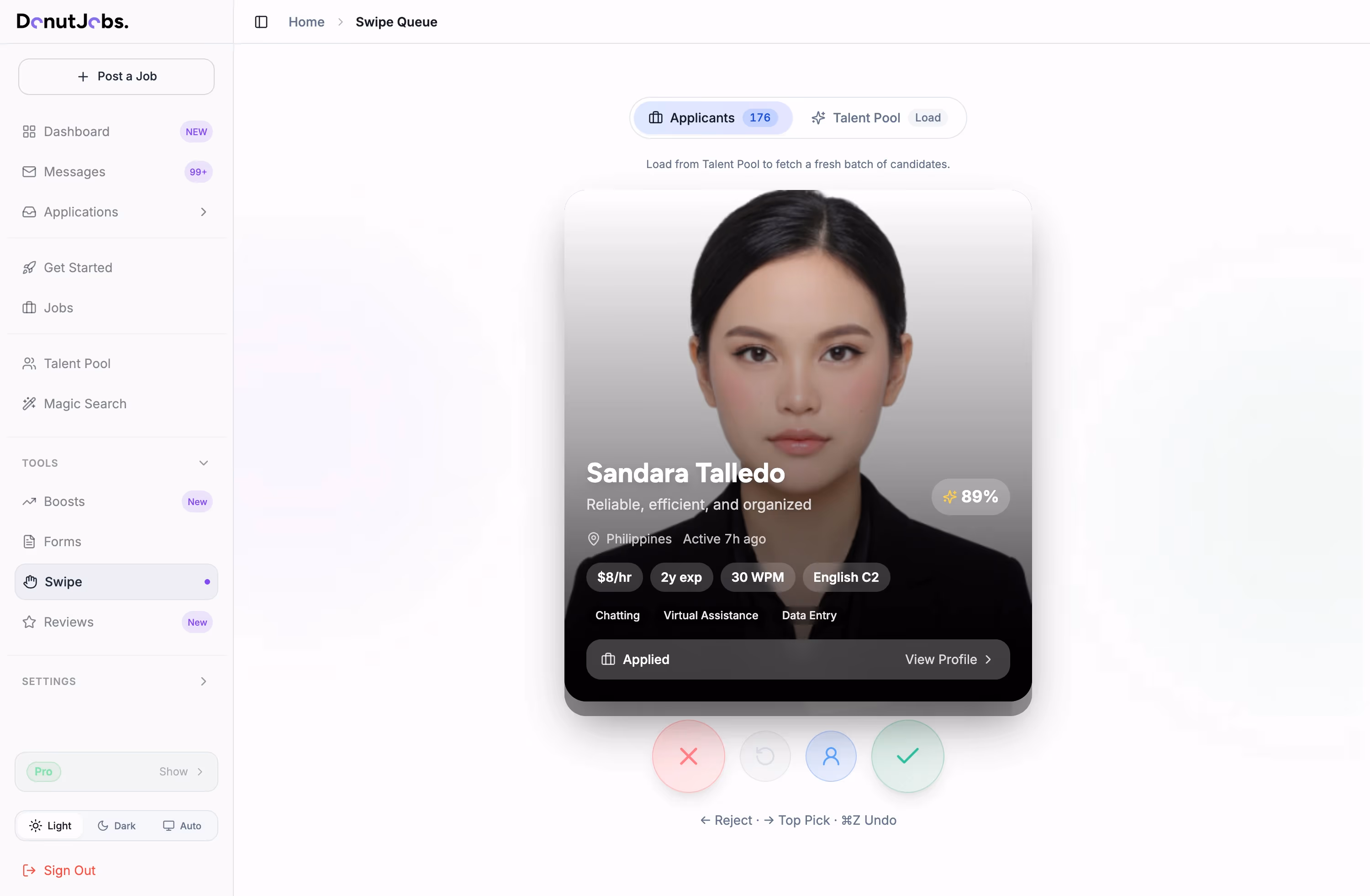Click the plus icon in Post a Job
This screenshot has width=1370, height=896.
click(83, 77)
